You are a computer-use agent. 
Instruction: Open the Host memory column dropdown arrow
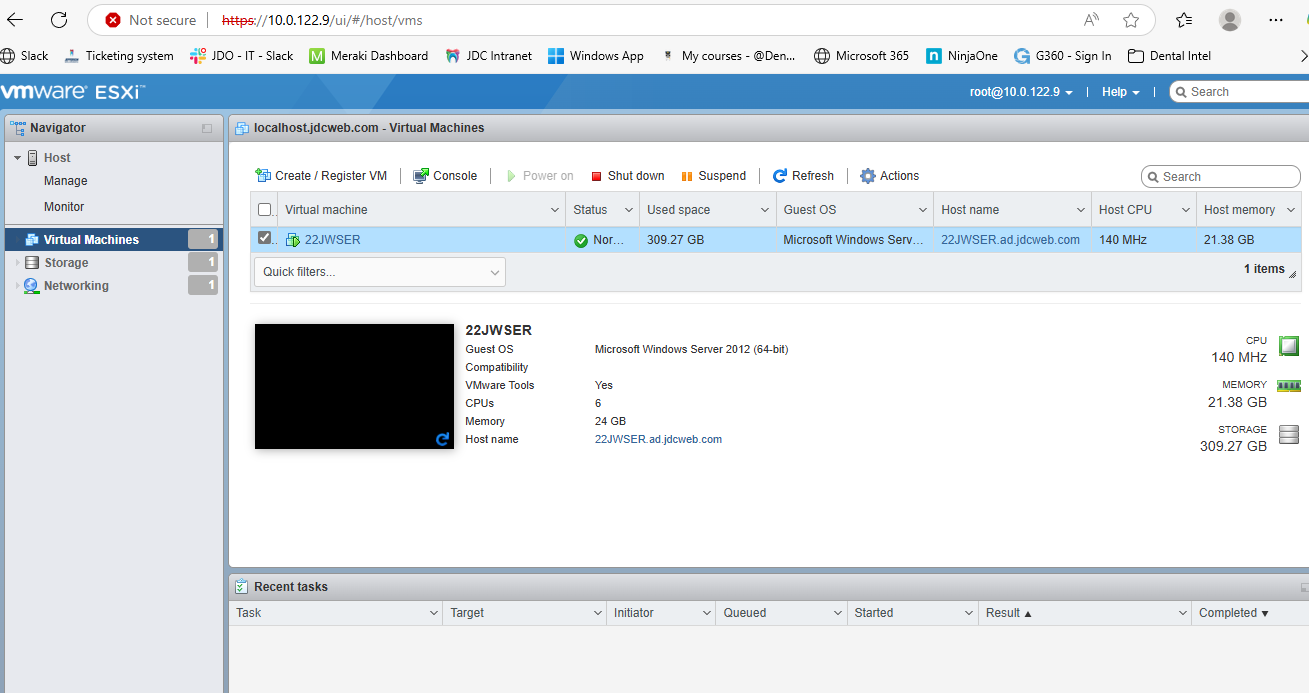1291,210
